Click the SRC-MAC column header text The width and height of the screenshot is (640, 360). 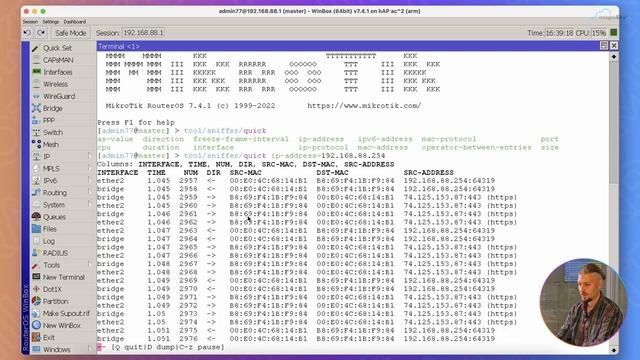tap(245, 173)
